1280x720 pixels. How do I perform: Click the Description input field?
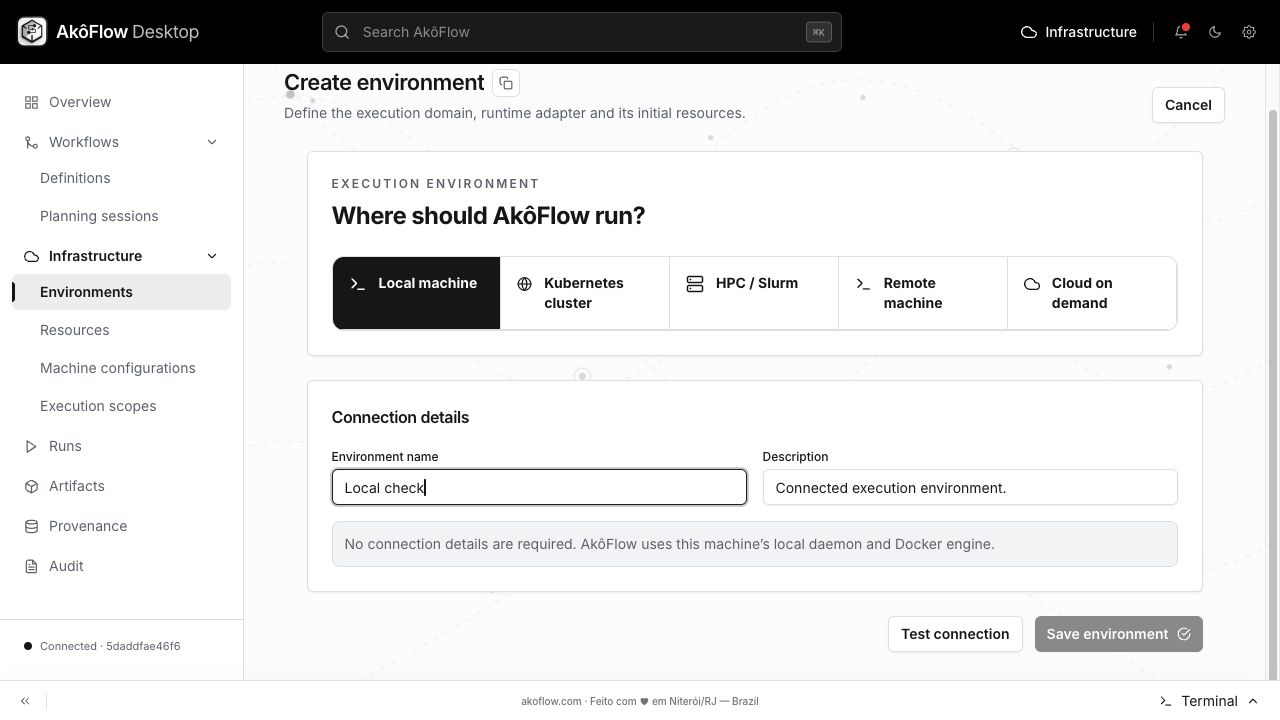click(970, 487)
